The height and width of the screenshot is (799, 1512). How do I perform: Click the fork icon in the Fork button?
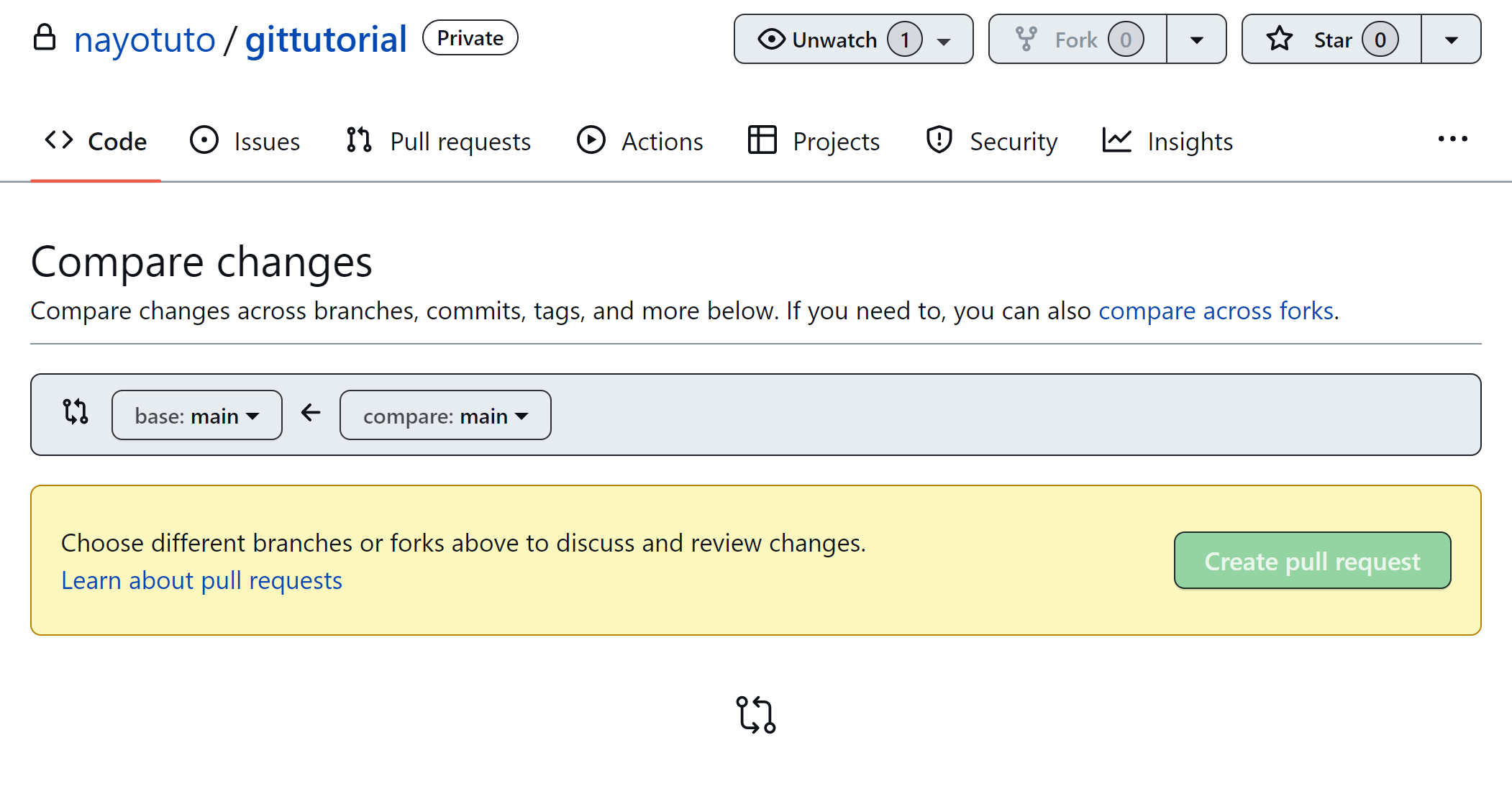(x=1026, y=39)
